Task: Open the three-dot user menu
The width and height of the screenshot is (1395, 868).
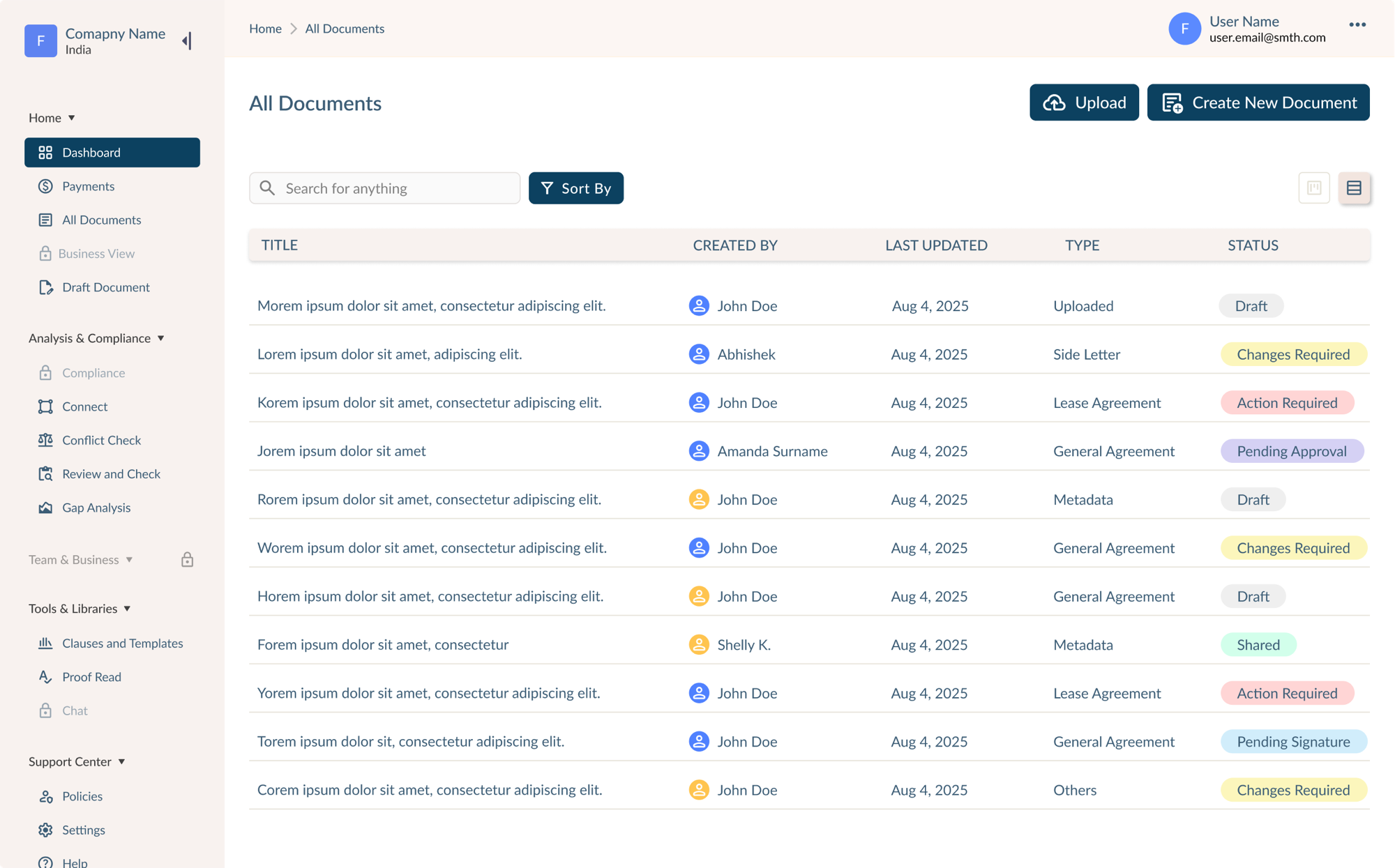Action: point(1357,24)
